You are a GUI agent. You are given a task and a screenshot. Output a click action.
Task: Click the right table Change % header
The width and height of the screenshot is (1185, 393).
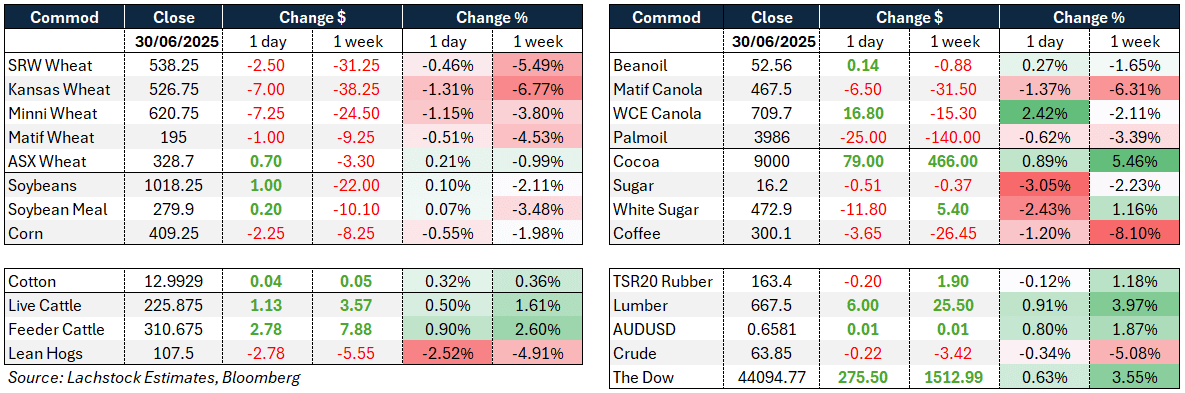point(1089,17)
